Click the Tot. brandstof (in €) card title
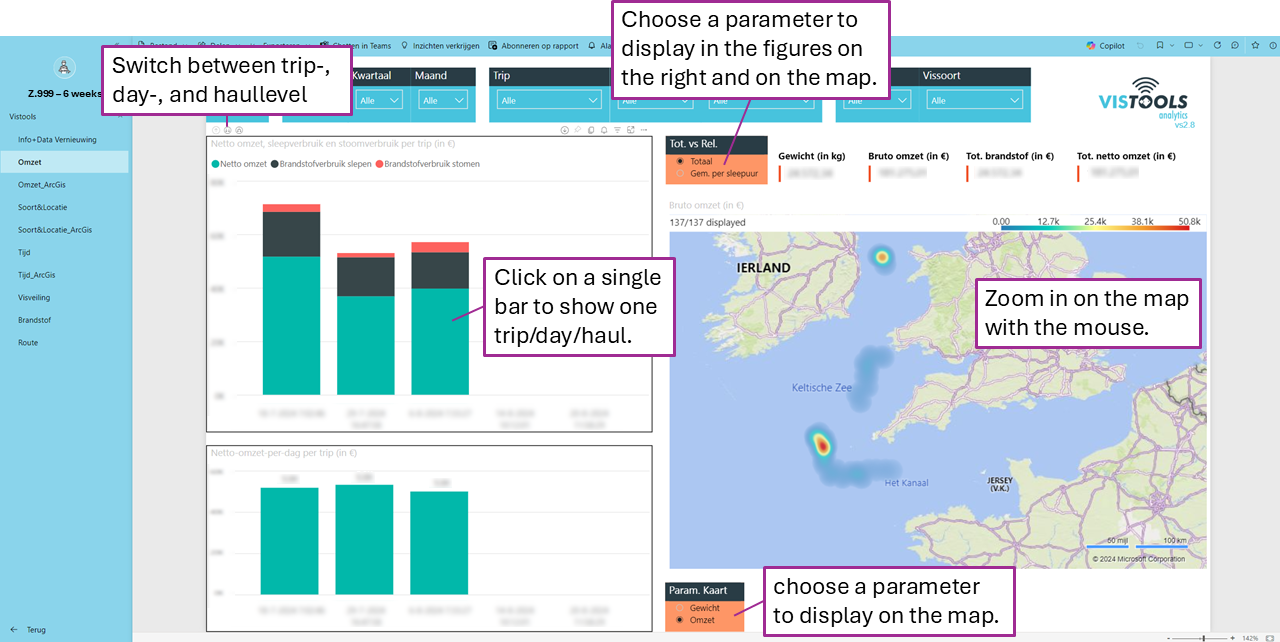The height and width of the screenshot is (642, 1280). [x=1010, y=156]
